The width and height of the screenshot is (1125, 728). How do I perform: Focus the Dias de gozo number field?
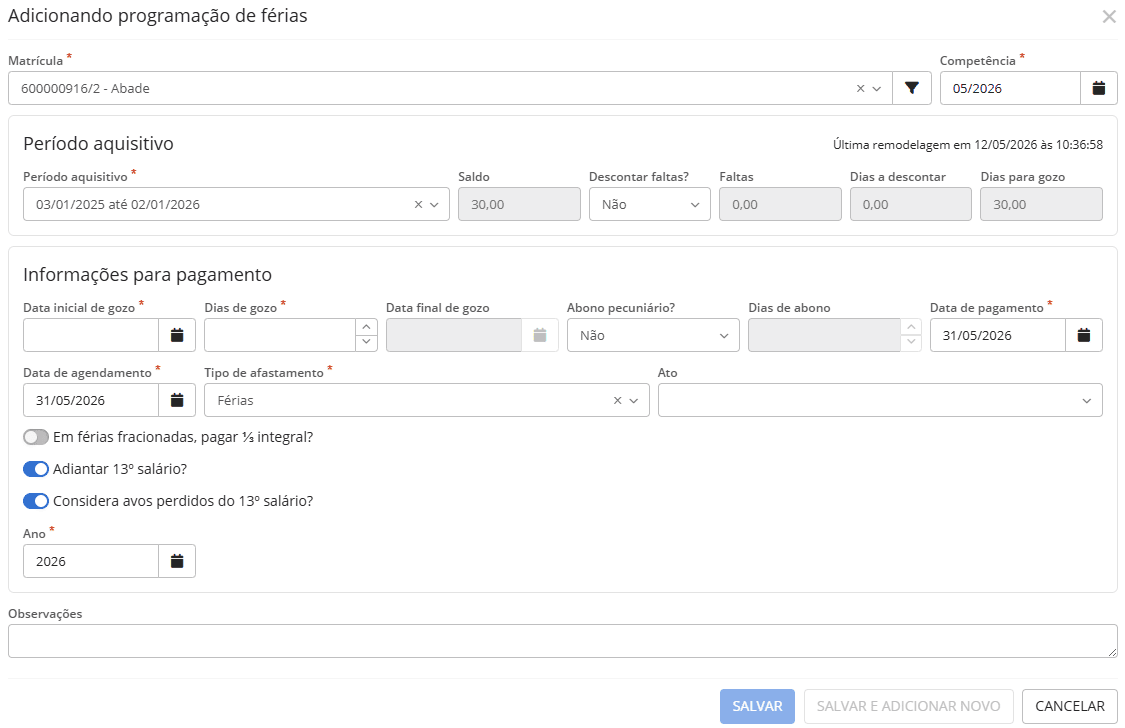(280, 335)
